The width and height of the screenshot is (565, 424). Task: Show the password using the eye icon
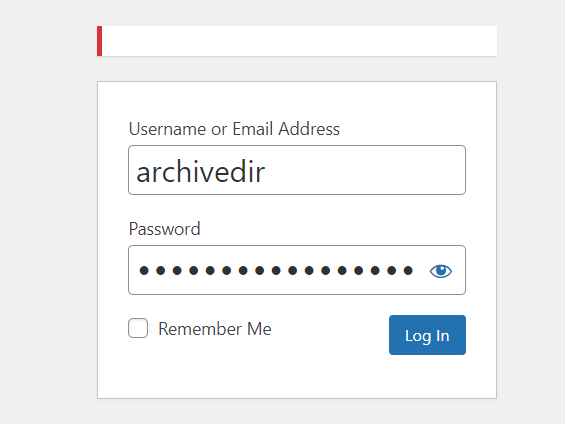440,271
